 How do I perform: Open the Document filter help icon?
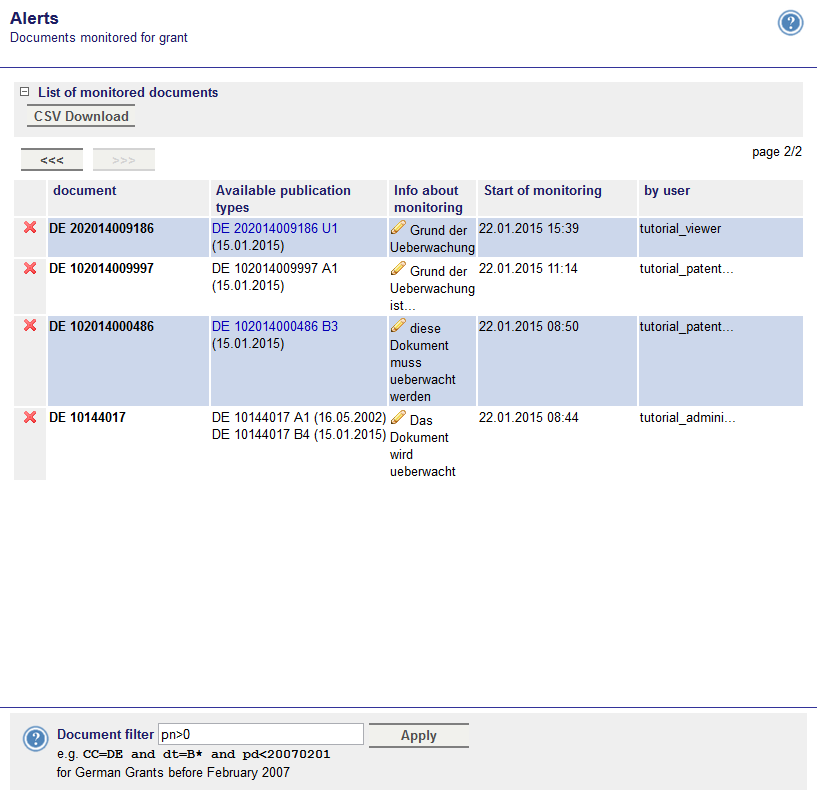coord(35,738)
